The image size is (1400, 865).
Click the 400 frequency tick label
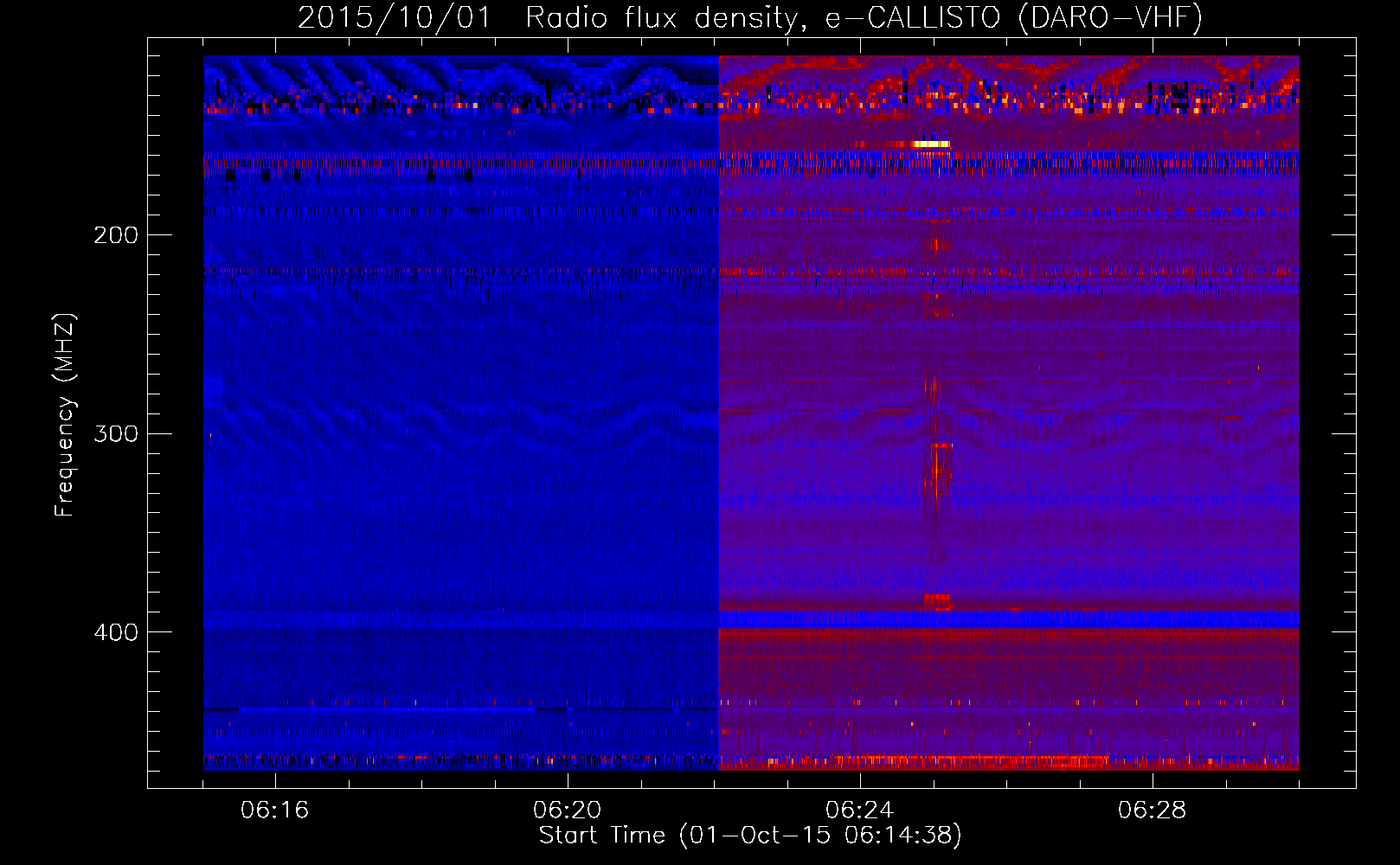(116, 632)
